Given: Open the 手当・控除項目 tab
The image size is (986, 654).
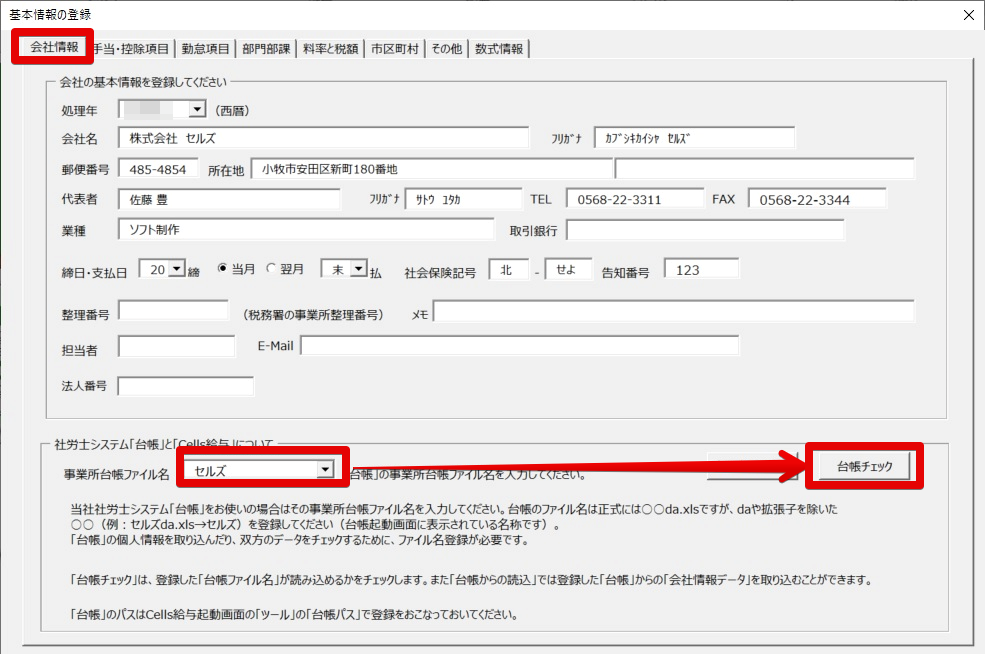Looking at the screenshot, I should pyautogui.click(x=131, y=48).
